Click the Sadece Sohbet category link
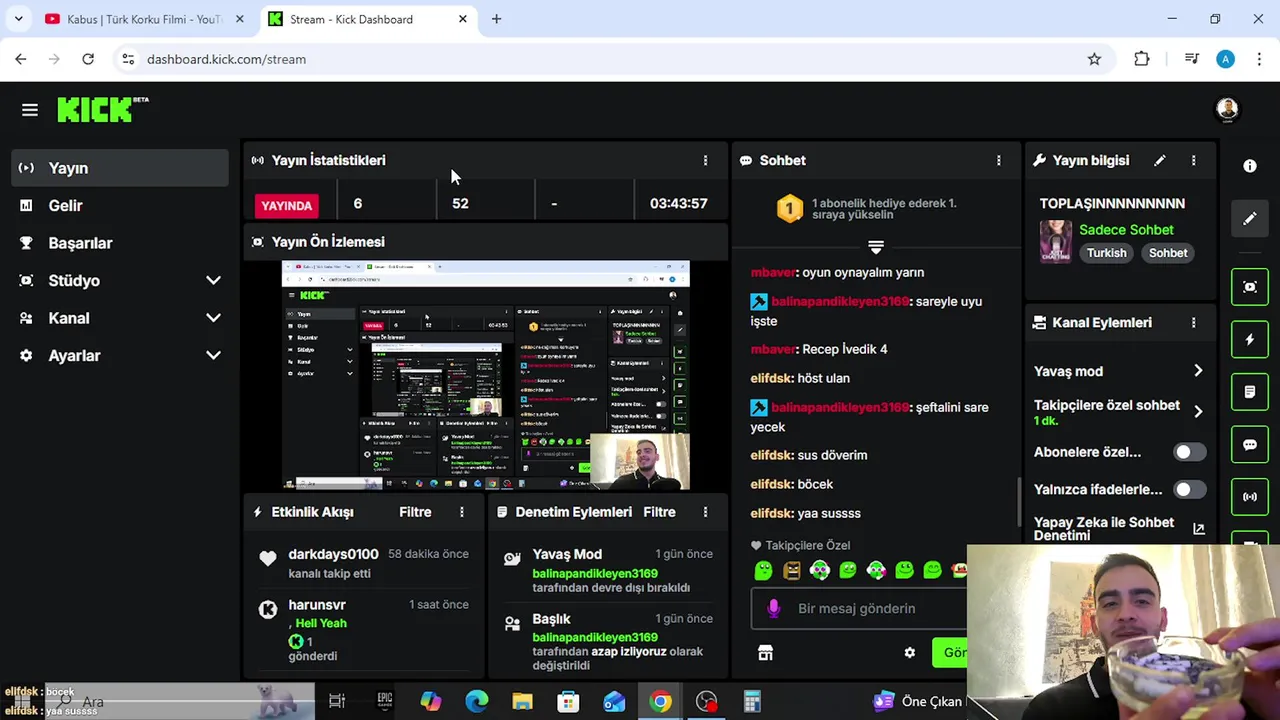The height and width of the screenshot is (720, 1280). pos(1126,230)
